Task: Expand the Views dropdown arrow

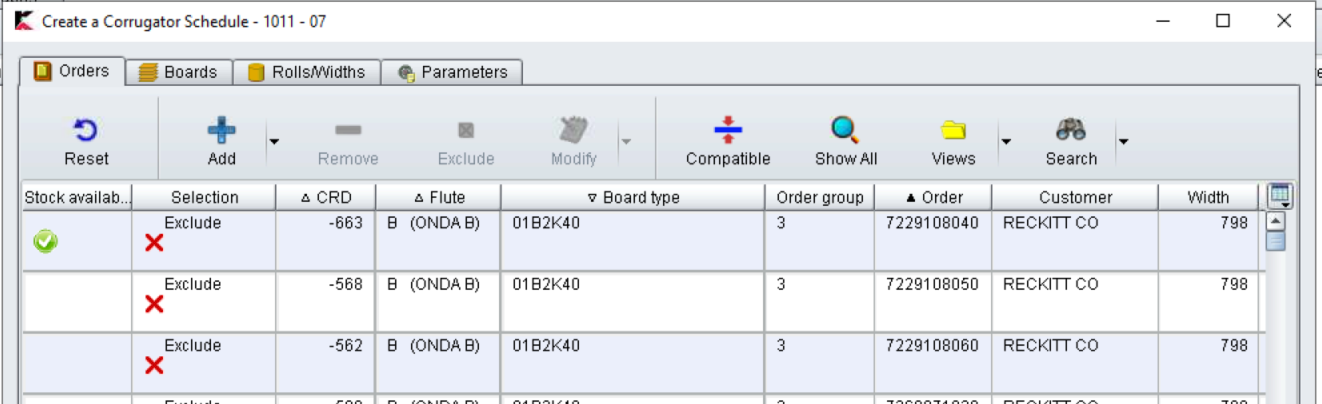Action: pyautogui.click(x=1006, y=142)
